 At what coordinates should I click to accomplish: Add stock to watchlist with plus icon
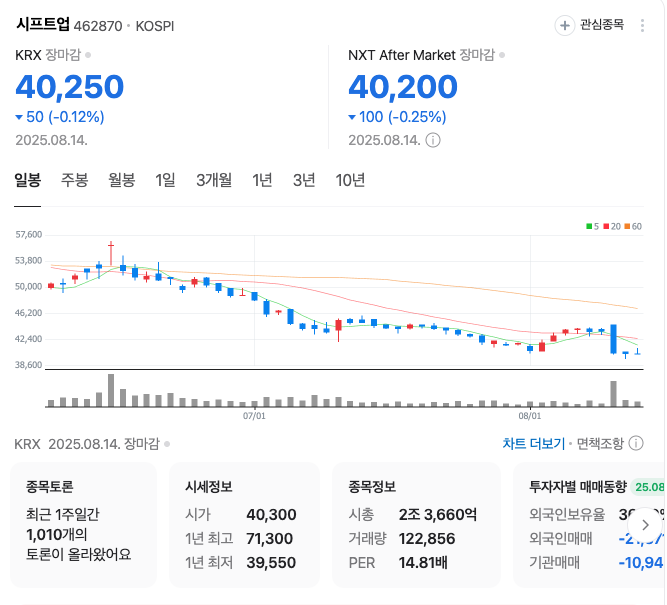pos(564,26)
